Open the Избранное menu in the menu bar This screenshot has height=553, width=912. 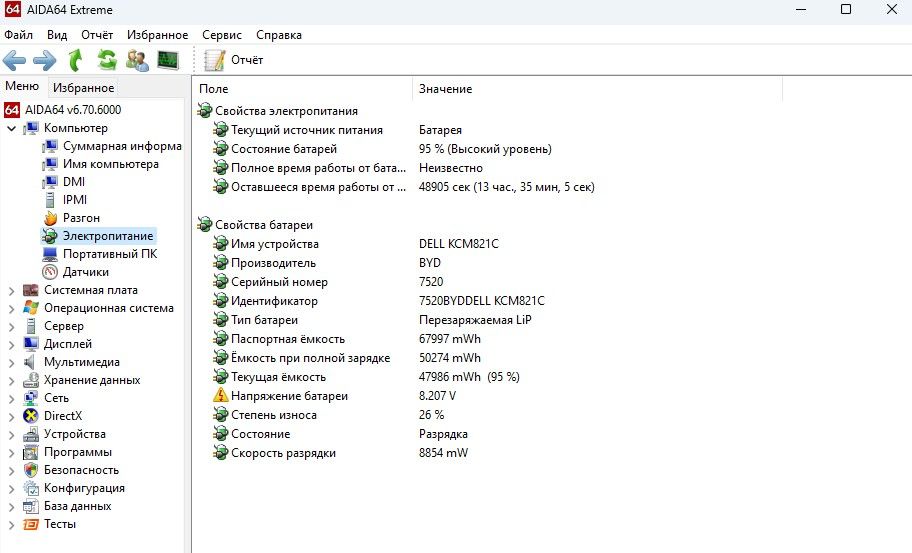pos(158,35)
